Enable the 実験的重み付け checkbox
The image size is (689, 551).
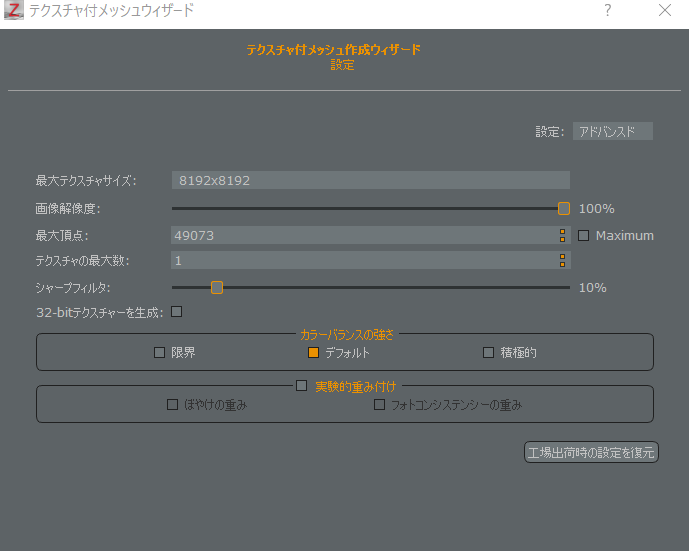[x=301, y=386]
